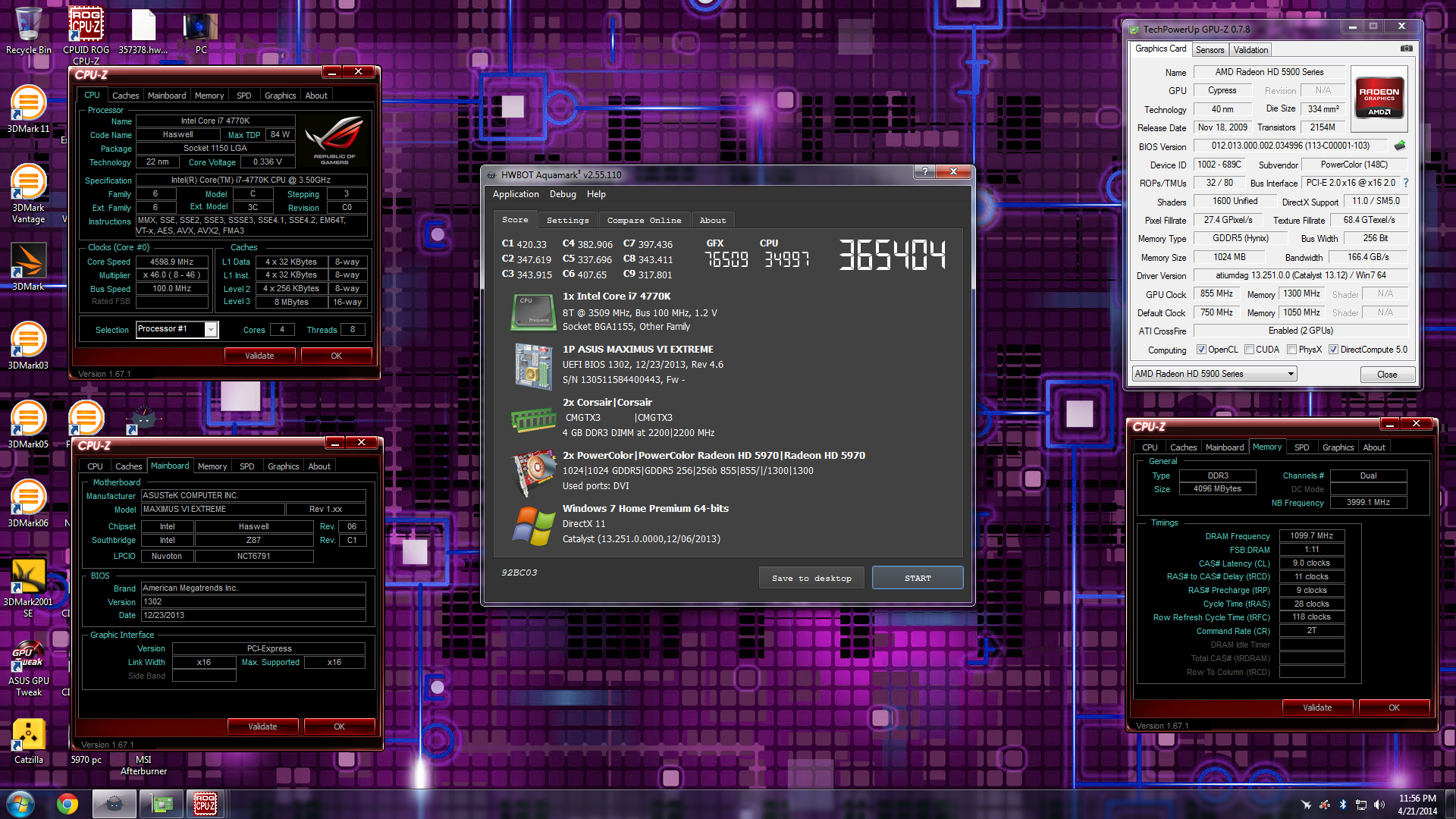Open the Windows Start orb

20,804
